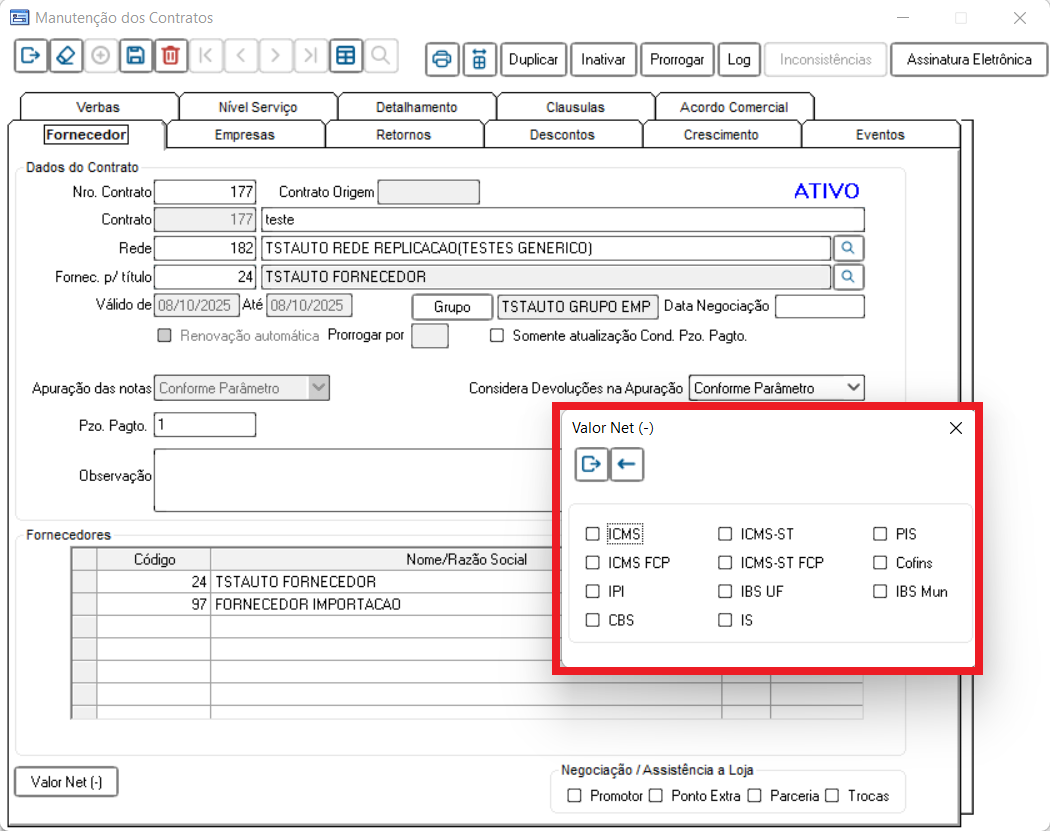Viewport: 1050px width, 831px height.
Task: Check the IS checkbox
Action: coord(725,620)
